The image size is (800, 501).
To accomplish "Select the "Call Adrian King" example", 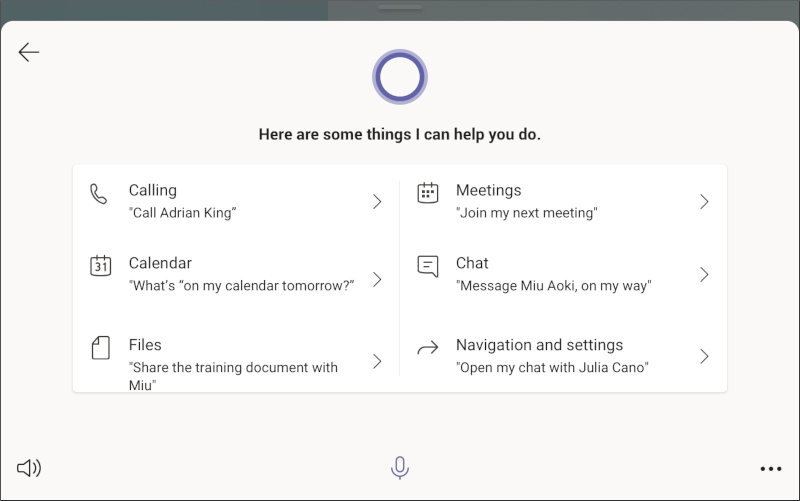I will [182, 213].
